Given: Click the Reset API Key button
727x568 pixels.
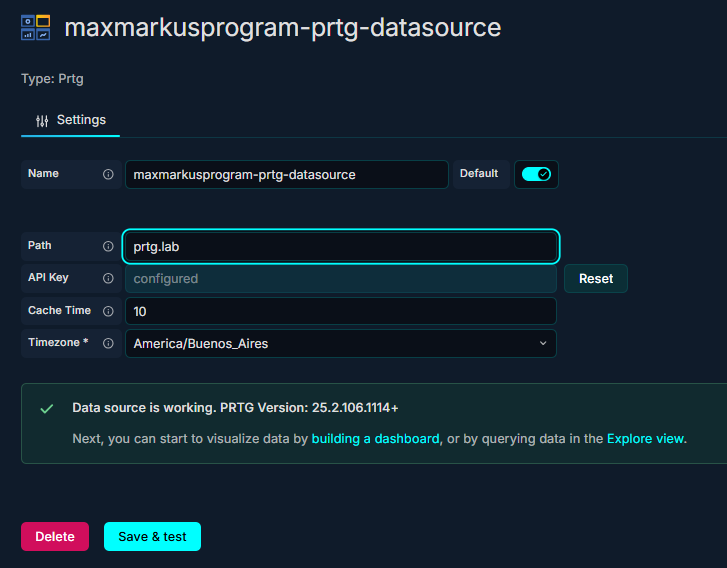Looking at the screenshot, I should pyautogui.click(x=596, y=279).
